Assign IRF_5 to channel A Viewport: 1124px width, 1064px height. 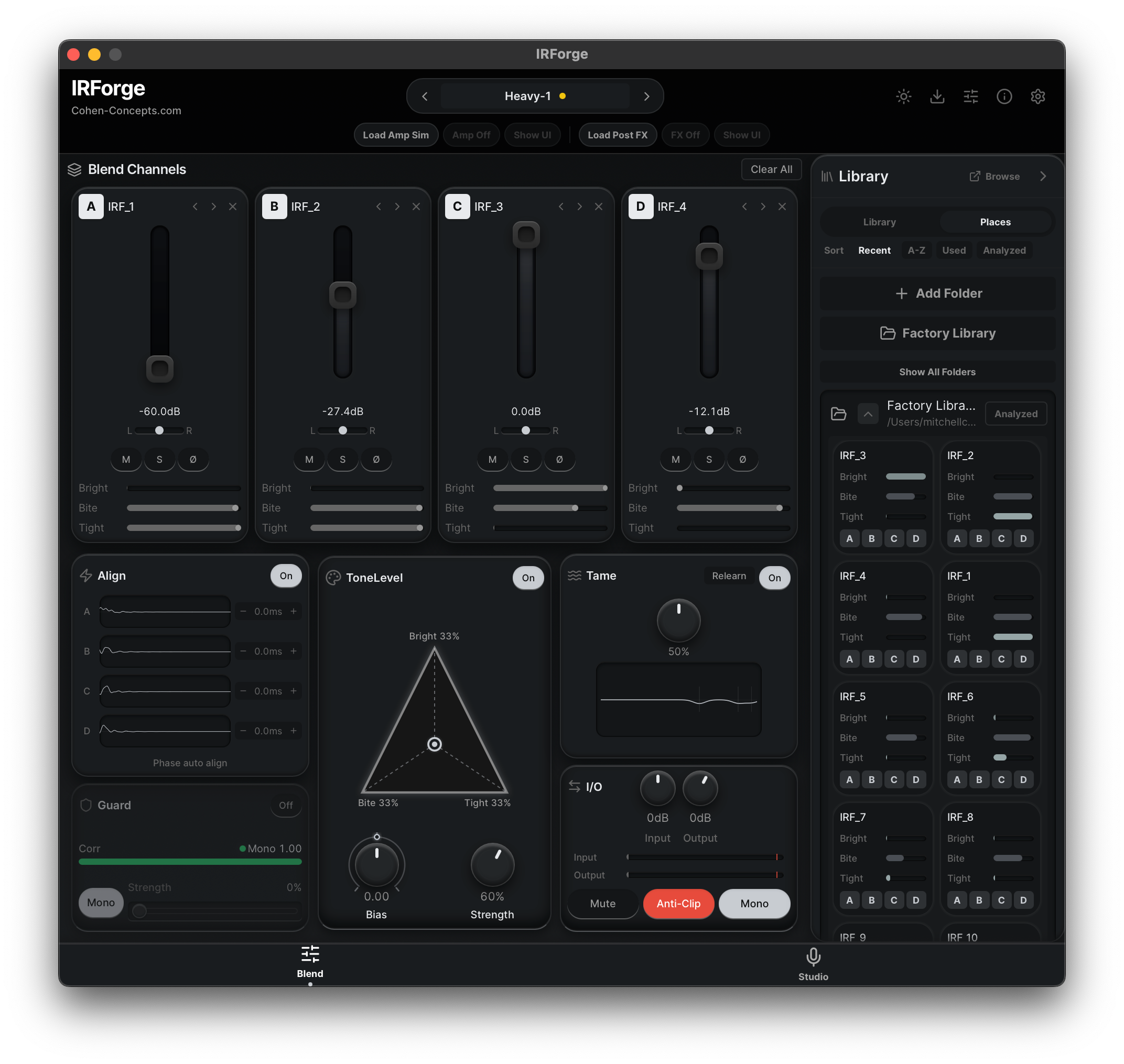[x=849, y=779]
